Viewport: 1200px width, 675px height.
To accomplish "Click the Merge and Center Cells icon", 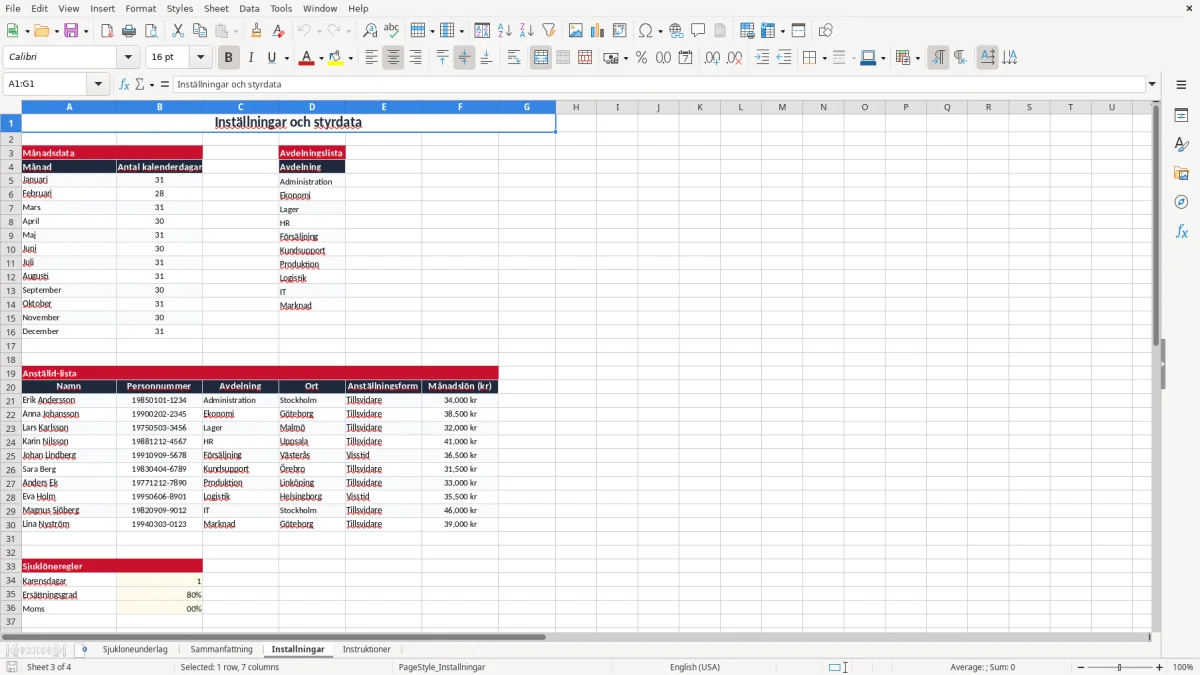I will (541, 58).
